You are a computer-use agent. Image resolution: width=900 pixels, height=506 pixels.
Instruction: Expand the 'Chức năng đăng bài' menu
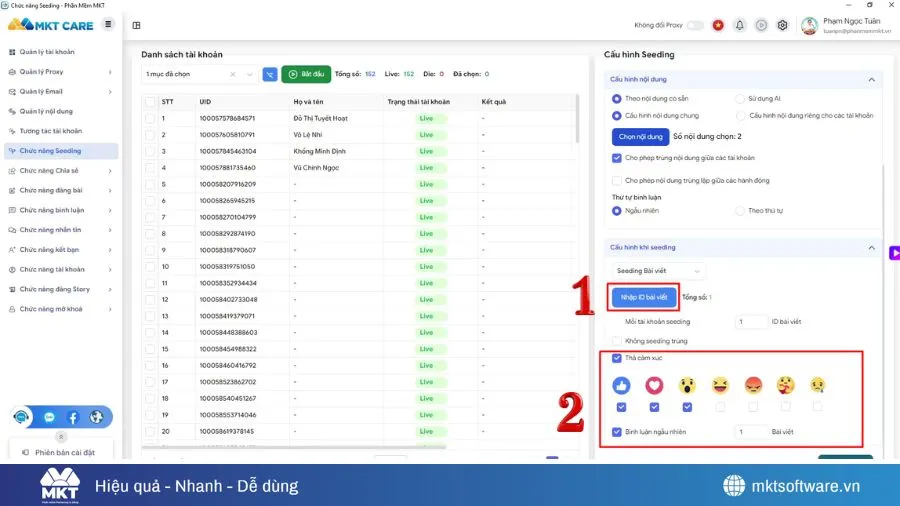(60, 190)
